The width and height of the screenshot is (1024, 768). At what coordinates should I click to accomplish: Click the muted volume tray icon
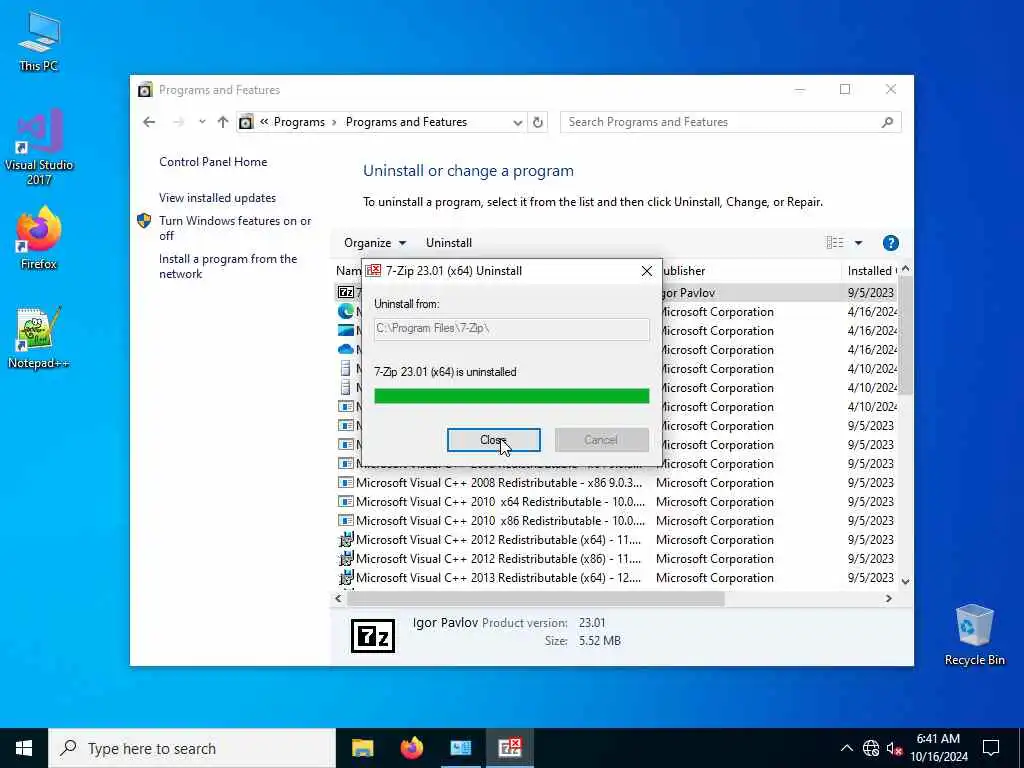coord(894,748)
